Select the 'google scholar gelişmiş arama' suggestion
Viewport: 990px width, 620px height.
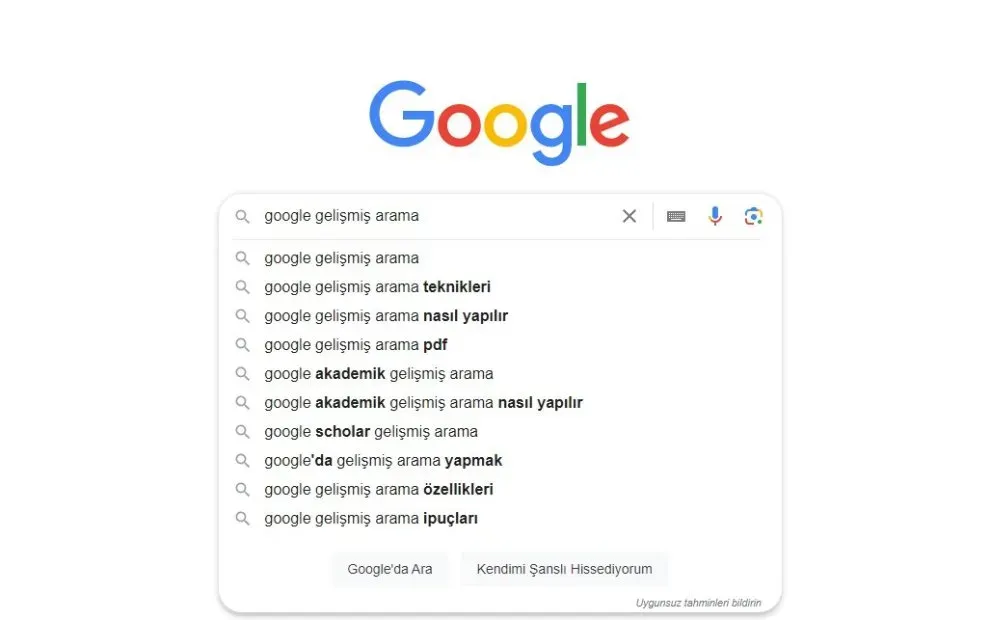[x=371, y=432]
